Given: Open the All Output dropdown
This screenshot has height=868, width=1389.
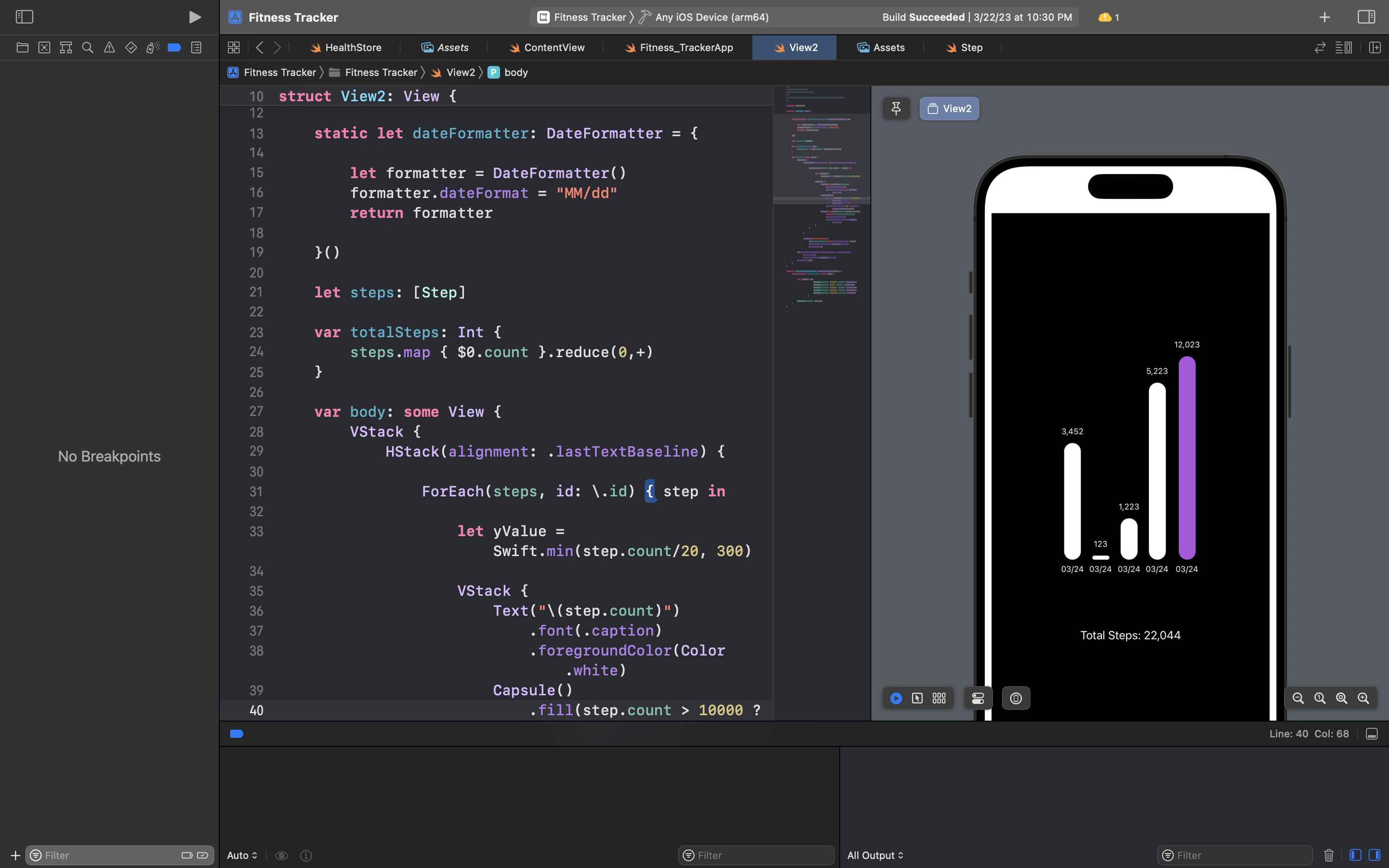Looking at the screenshot, I should point(875,855).
